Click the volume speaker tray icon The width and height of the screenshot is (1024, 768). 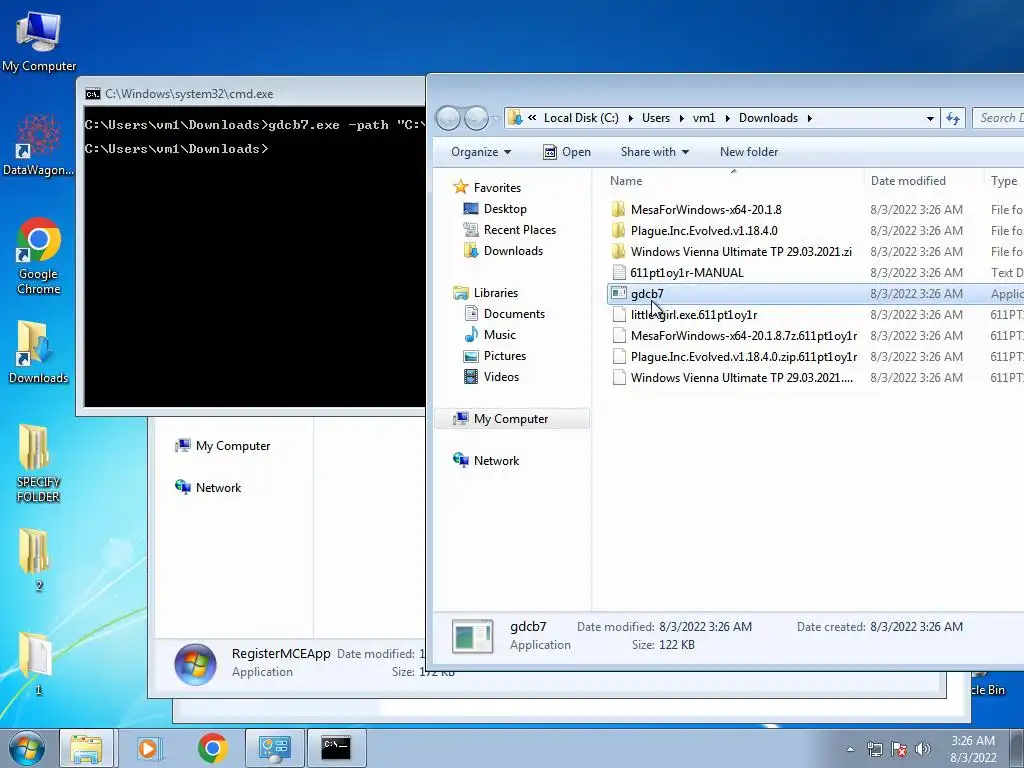tap(923, 749)
